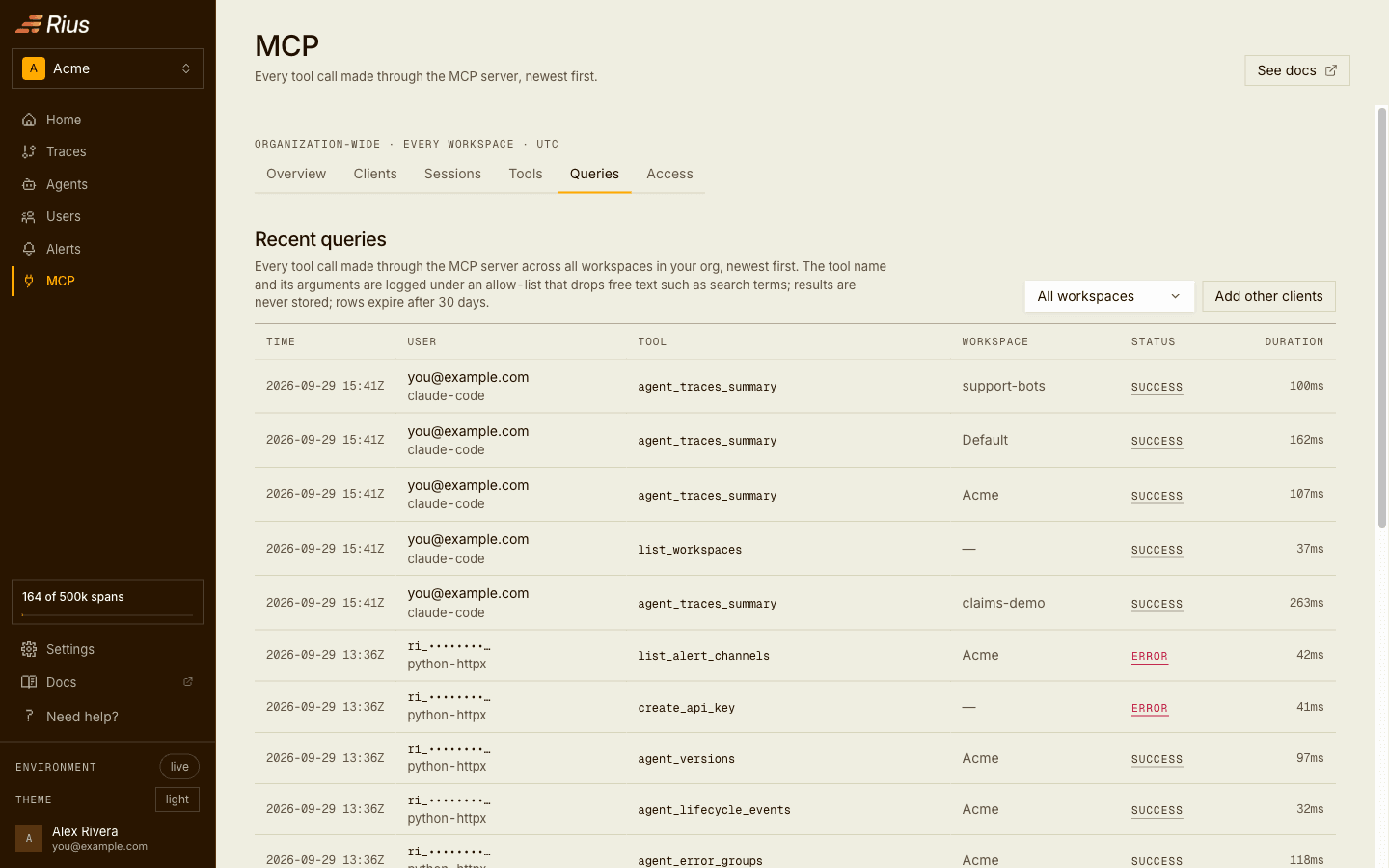This screenshot has width=1389, height=868.
Task: Open the Tools tab
Action: 526,175
